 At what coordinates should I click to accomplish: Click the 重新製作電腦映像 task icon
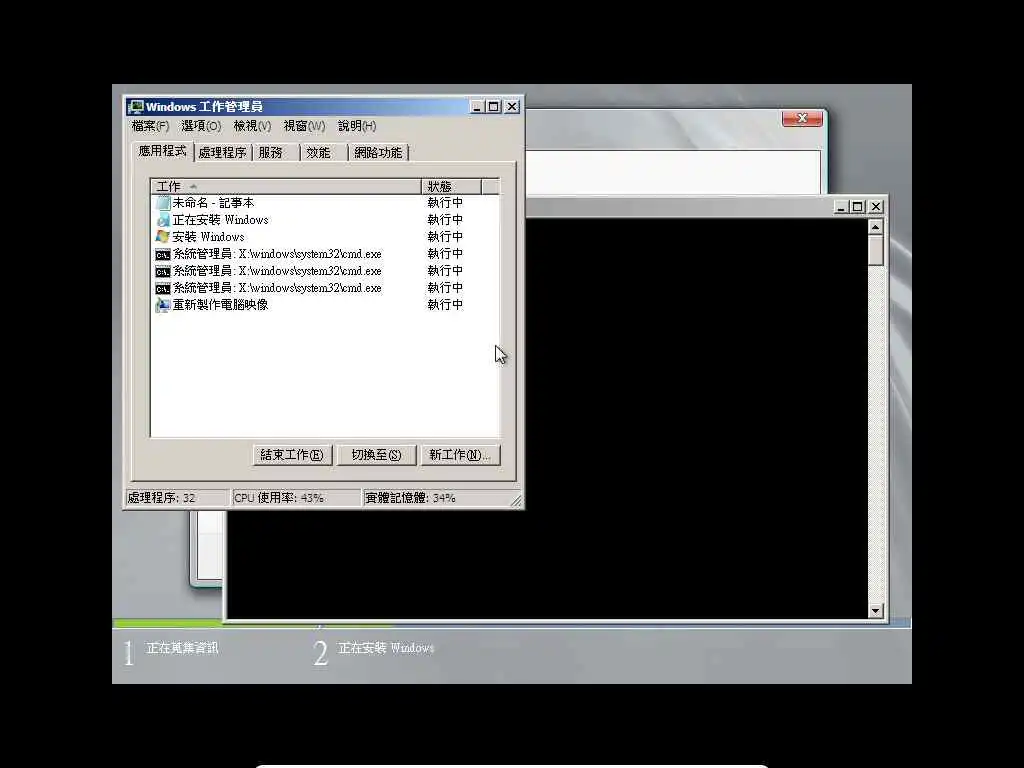point(163,305)
